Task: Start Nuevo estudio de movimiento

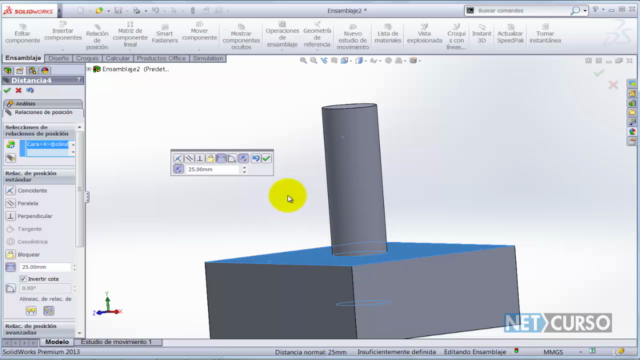Action: click(353, 37)
